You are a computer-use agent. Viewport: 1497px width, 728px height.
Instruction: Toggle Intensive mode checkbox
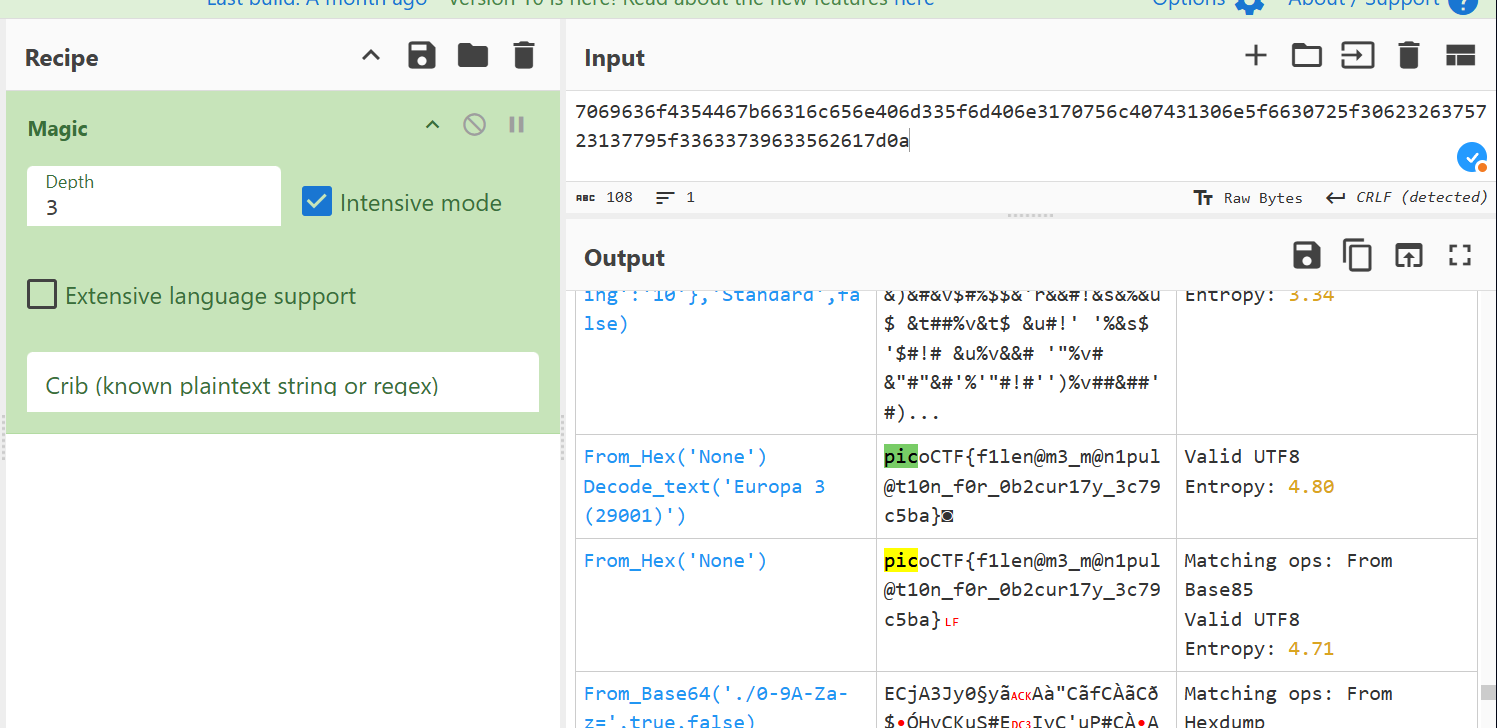[317, 202]
